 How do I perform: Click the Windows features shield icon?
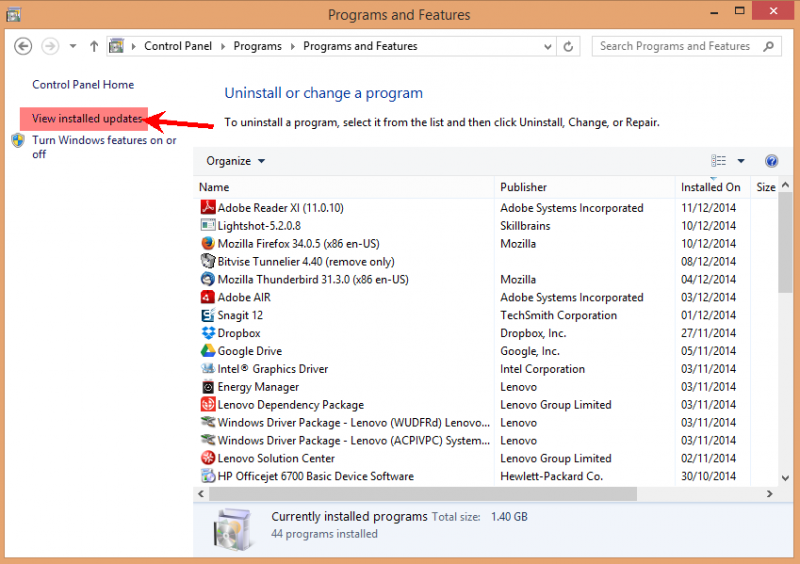coord(18,140)
